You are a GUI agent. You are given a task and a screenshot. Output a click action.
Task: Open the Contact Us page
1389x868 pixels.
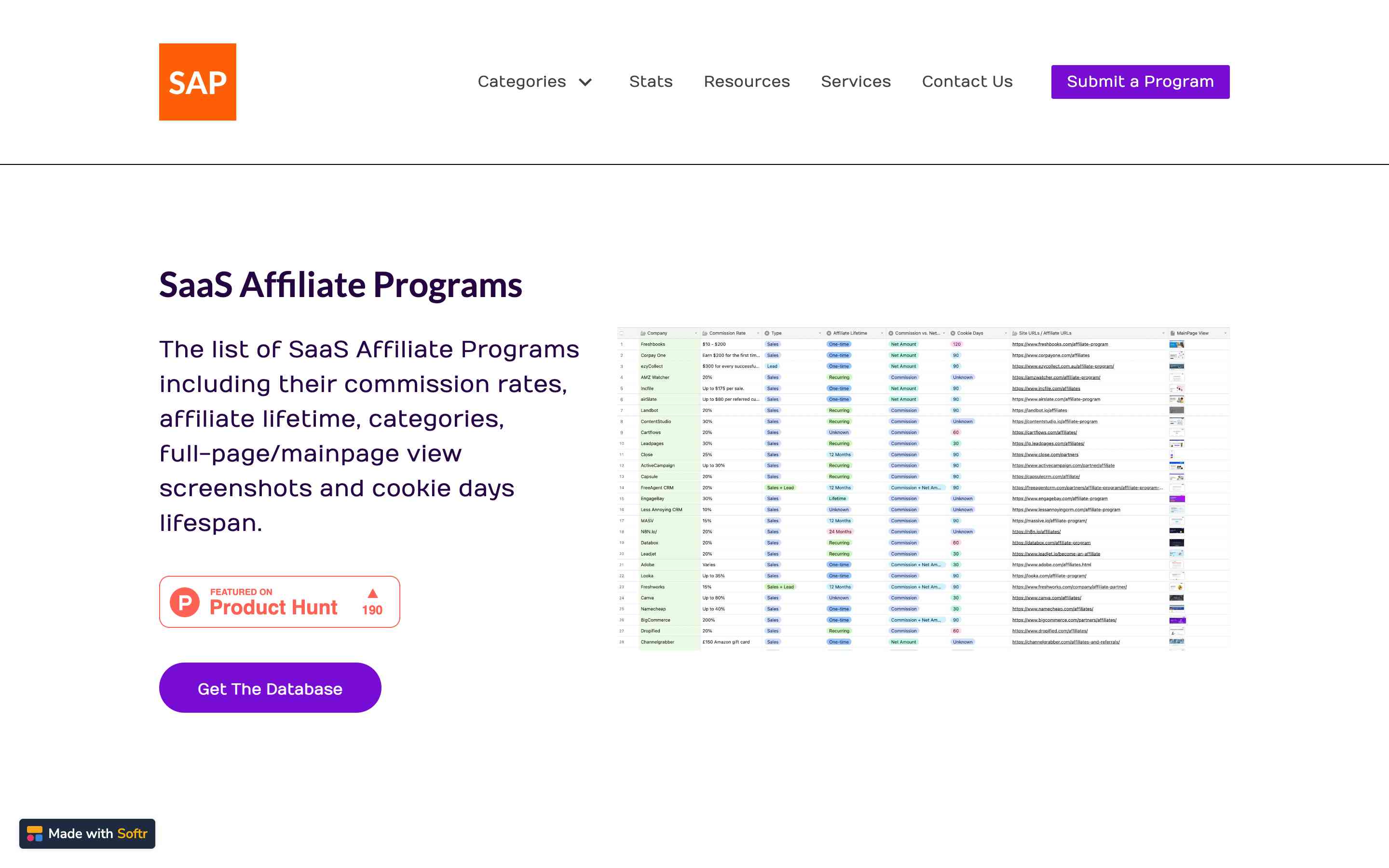tap(967, 81)
